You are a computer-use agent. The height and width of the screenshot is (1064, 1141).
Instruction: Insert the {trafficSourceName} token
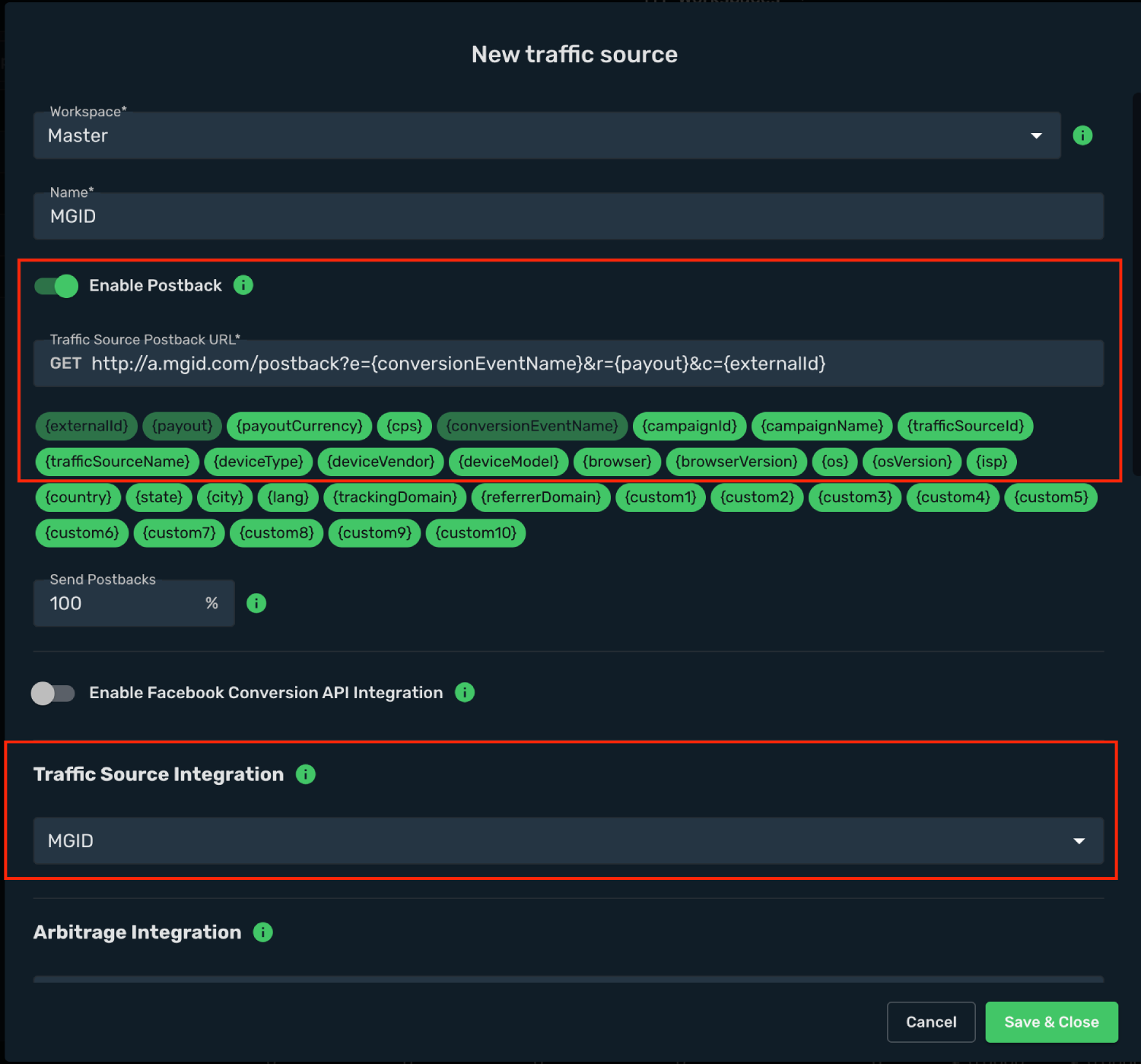click(118, 462)
